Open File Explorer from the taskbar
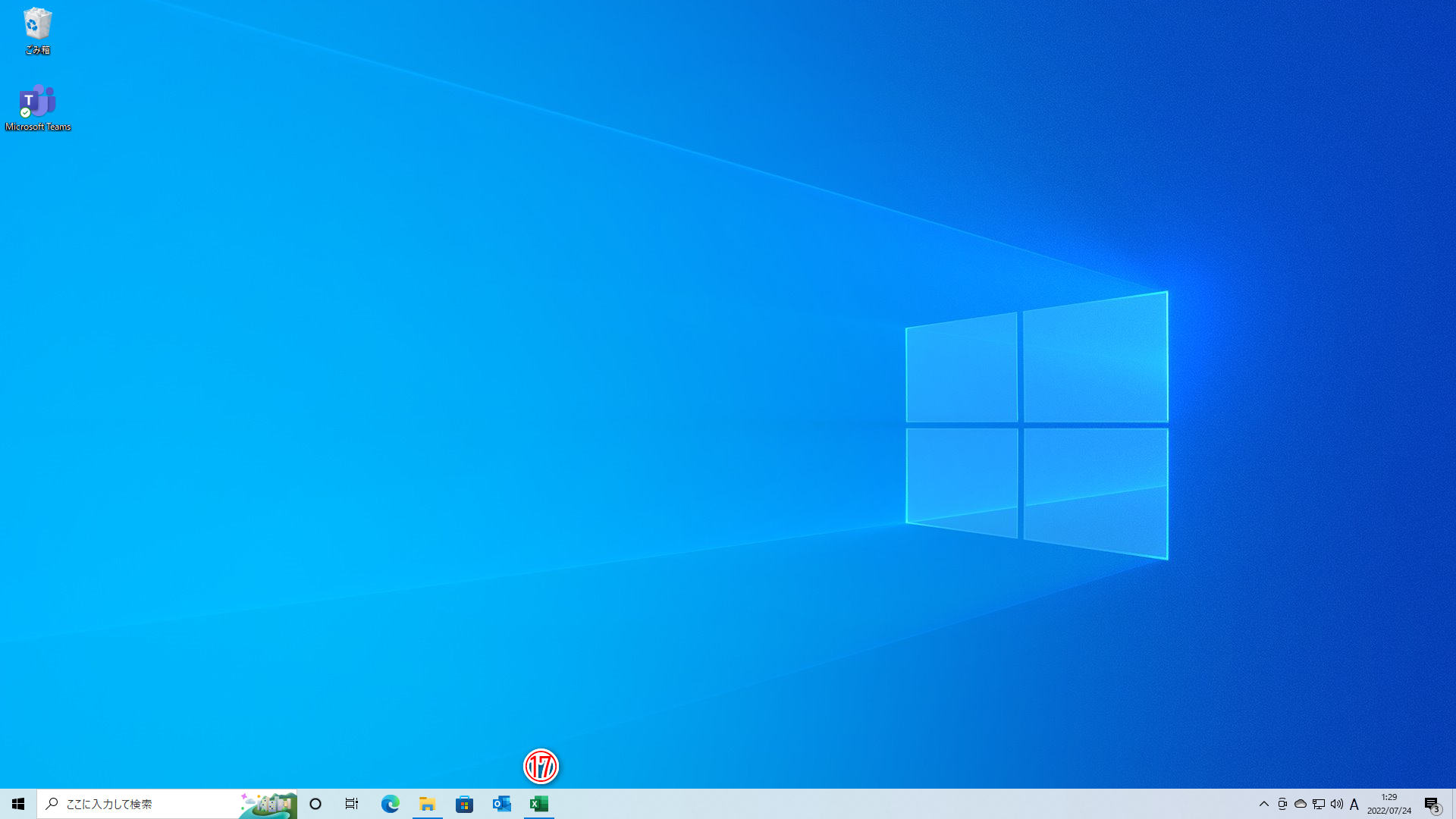Screen dimensions: 1456x819 427,805
